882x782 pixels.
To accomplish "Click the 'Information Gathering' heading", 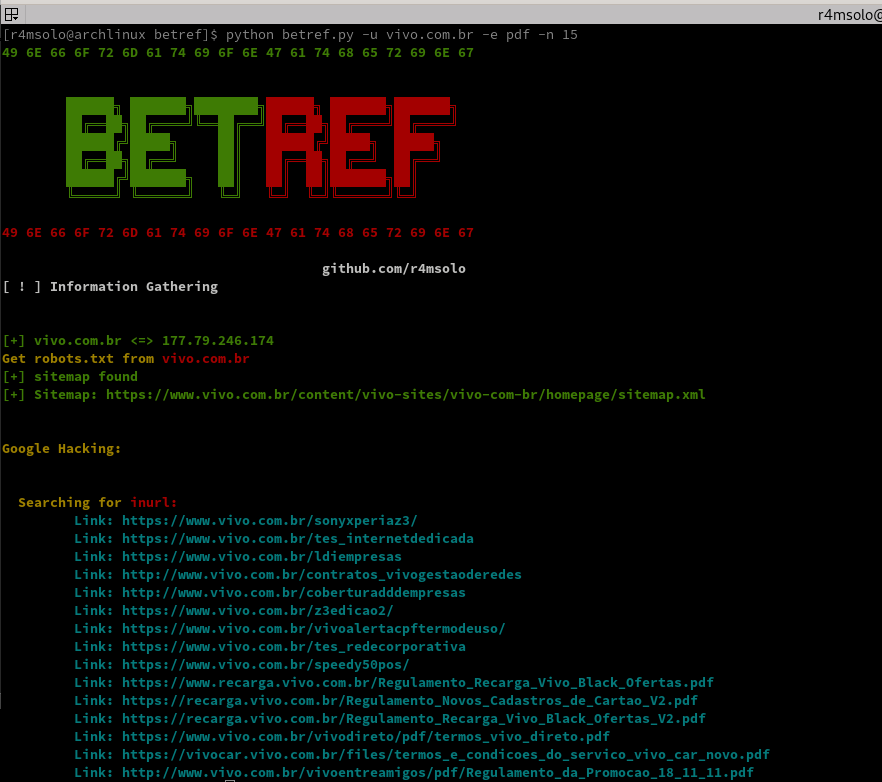I will [134, 287].
